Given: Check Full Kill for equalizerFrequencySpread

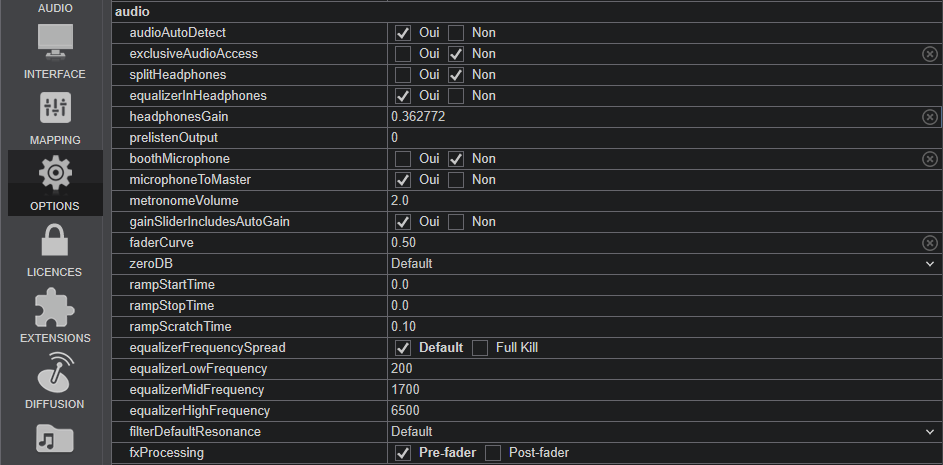Looking at the screenshot, I should (x=480, y=348).
